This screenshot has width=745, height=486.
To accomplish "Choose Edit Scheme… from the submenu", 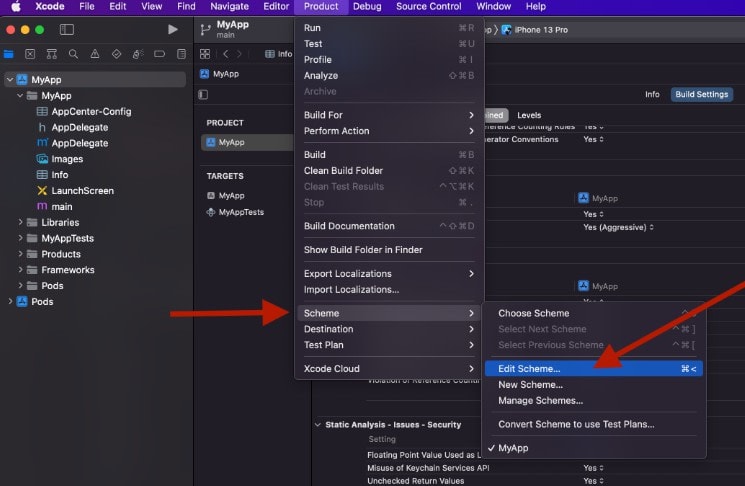I will [529, 369].
